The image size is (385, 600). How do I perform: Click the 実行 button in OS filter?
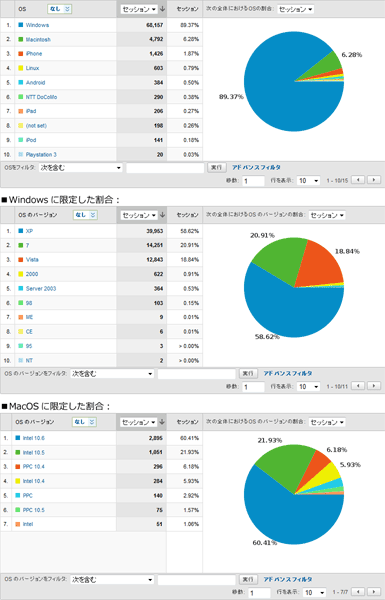(217, 168)
